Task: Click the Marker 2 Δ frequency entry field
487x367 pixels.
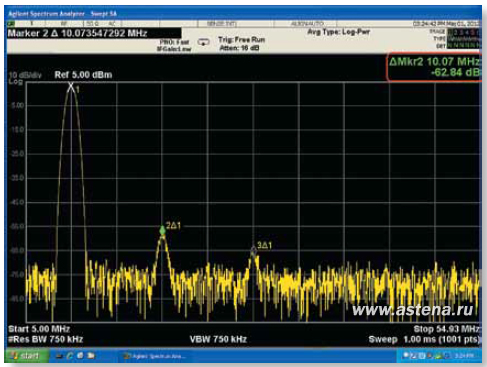Action: 94,33
